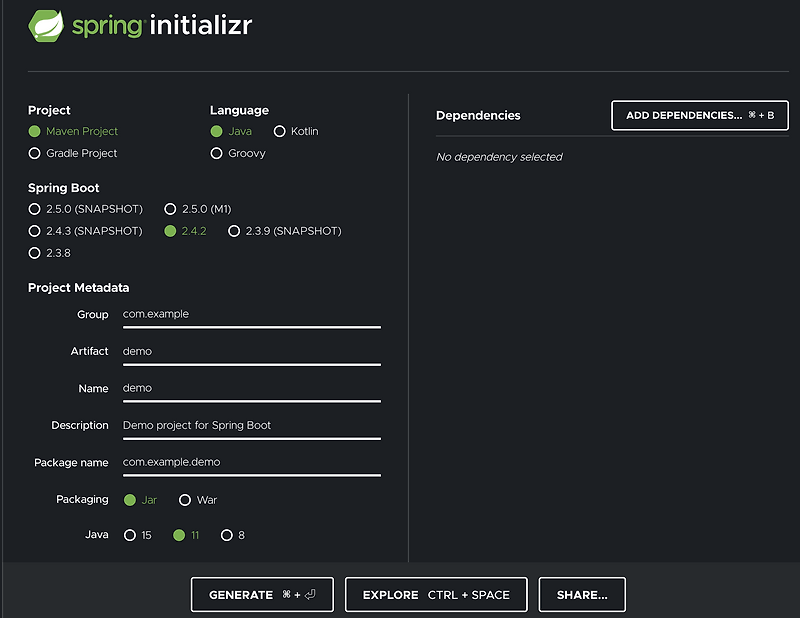
Task: Select Spring Boot version 2.3.8
Action: click(35, 253)
